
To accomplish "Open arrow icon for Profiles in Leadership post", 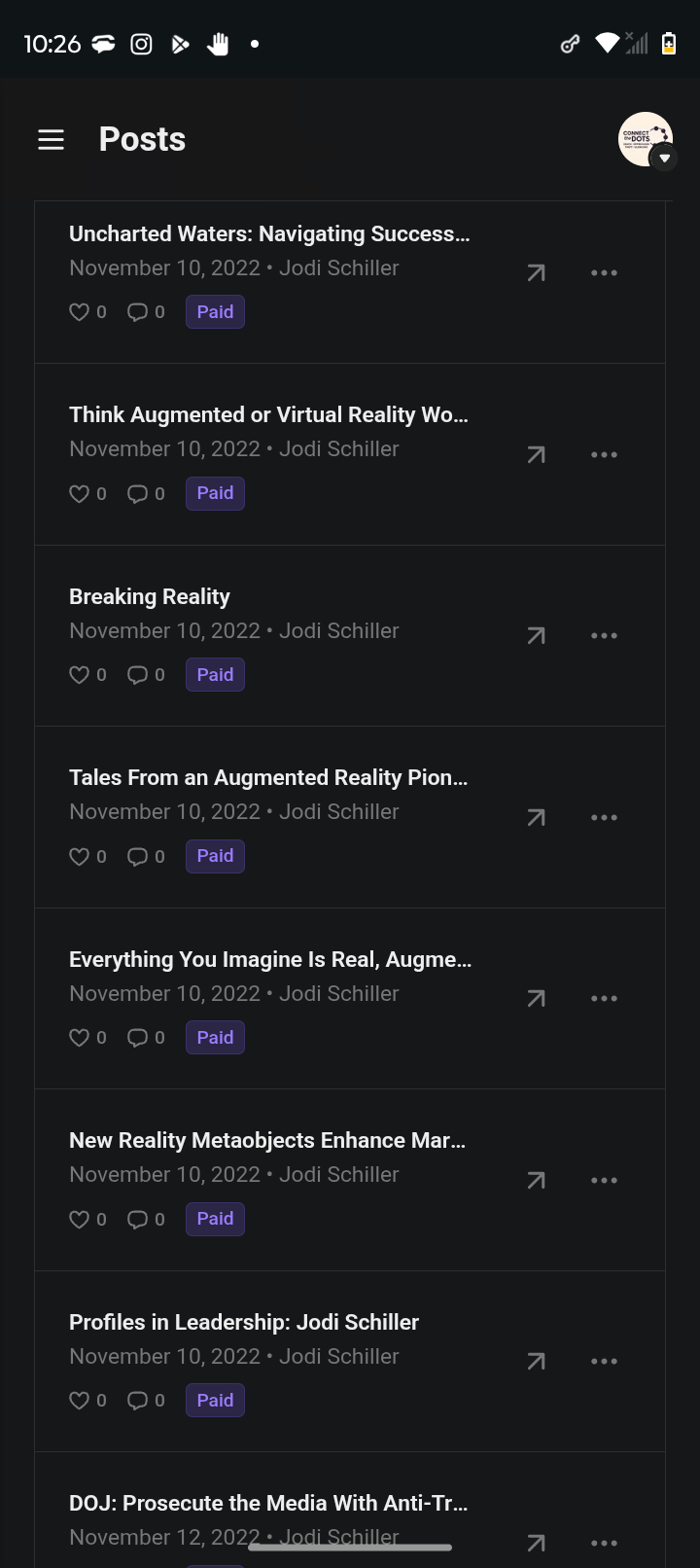I will point(536,1362).
